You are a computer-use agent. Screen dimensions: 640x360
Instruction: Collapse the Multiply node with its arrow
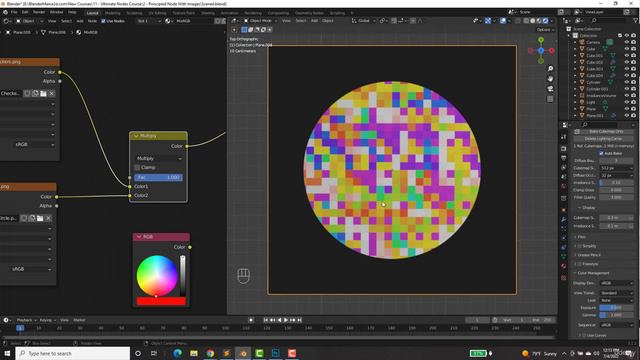pyautogui.click(x=136, y=136)
